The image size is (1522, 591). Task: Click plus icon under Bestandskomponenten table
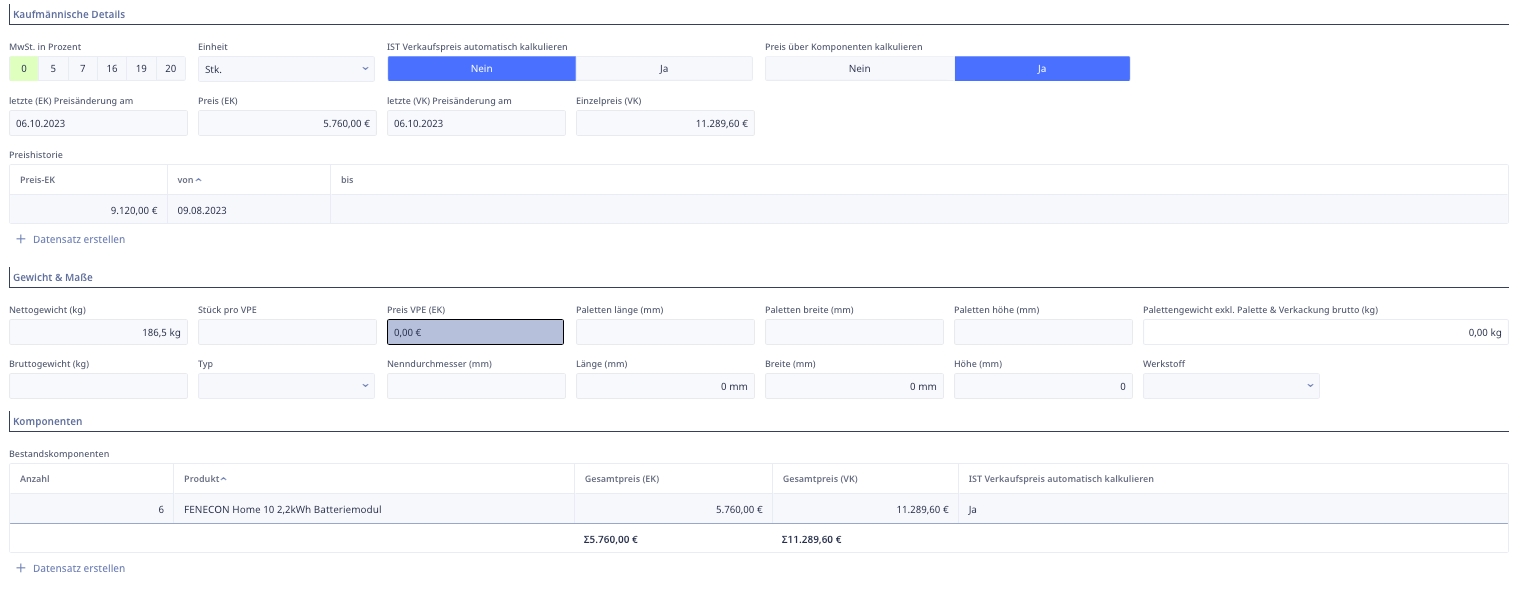tap(21, 568)
